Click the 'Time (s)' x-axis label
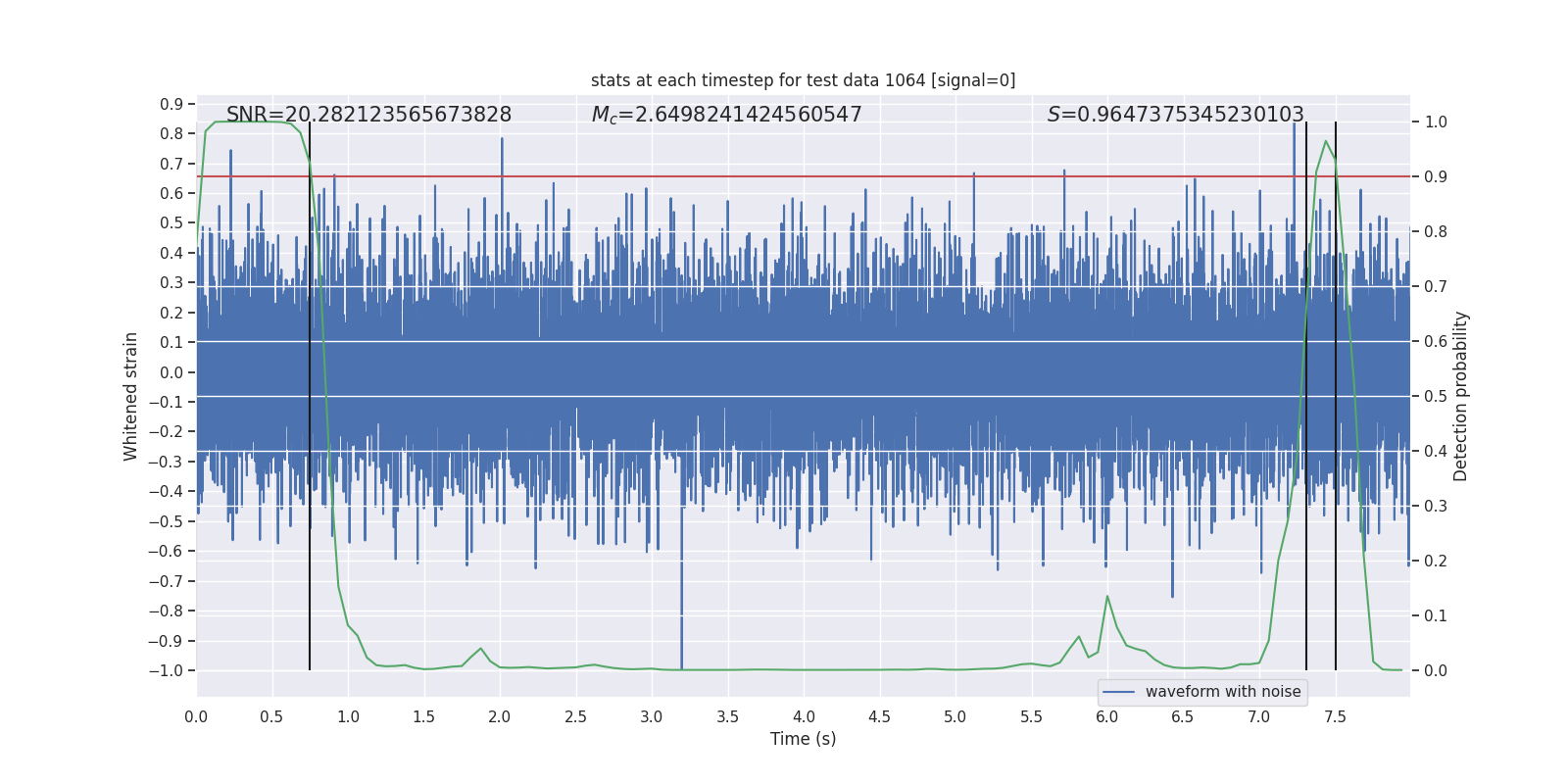Image resolution: width=1568 pixels, height=784 pixels. (803, 739)
